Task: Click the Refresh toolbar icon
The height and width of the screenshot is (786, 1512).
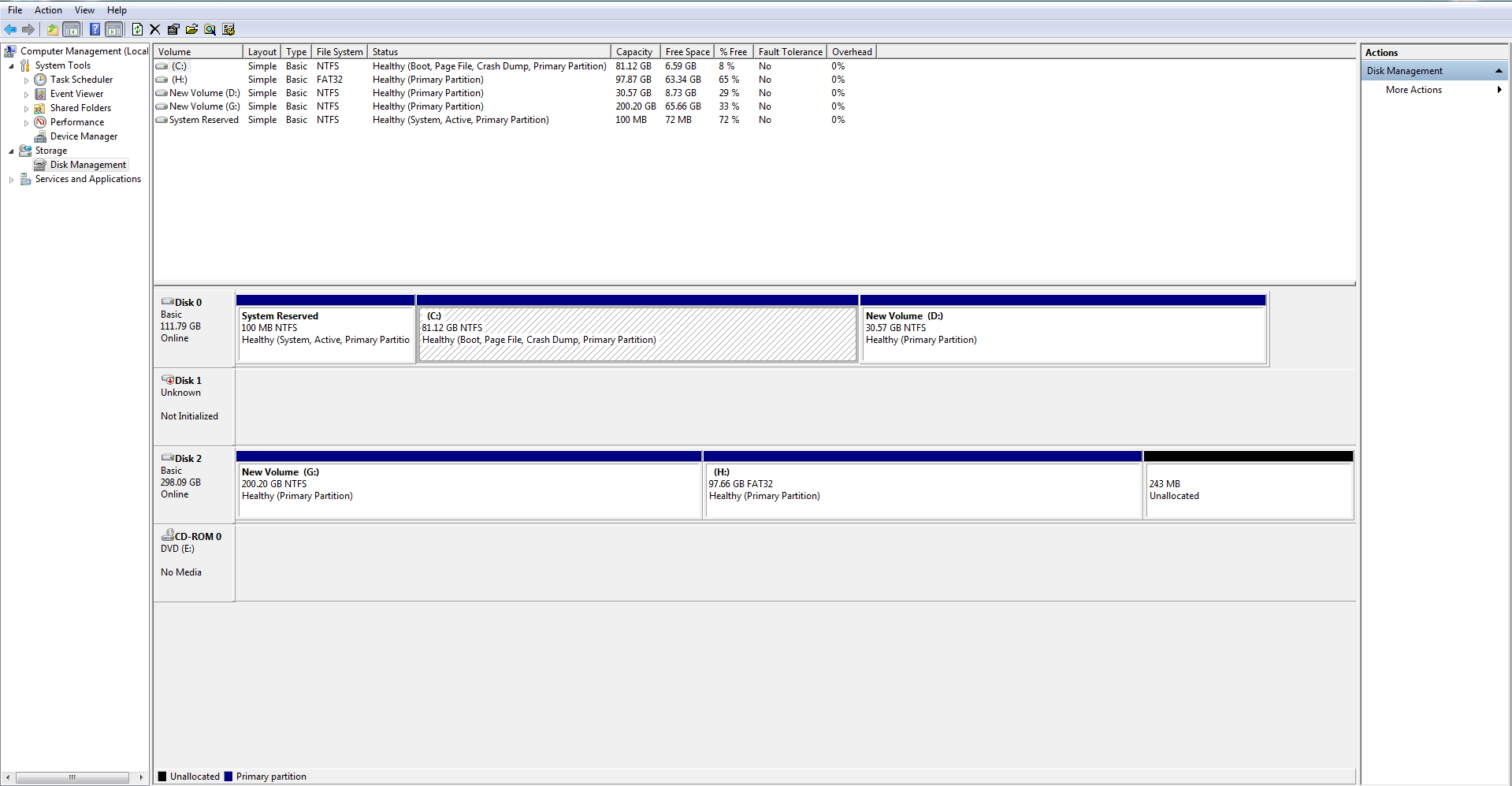Action: (x=137, y=29)
